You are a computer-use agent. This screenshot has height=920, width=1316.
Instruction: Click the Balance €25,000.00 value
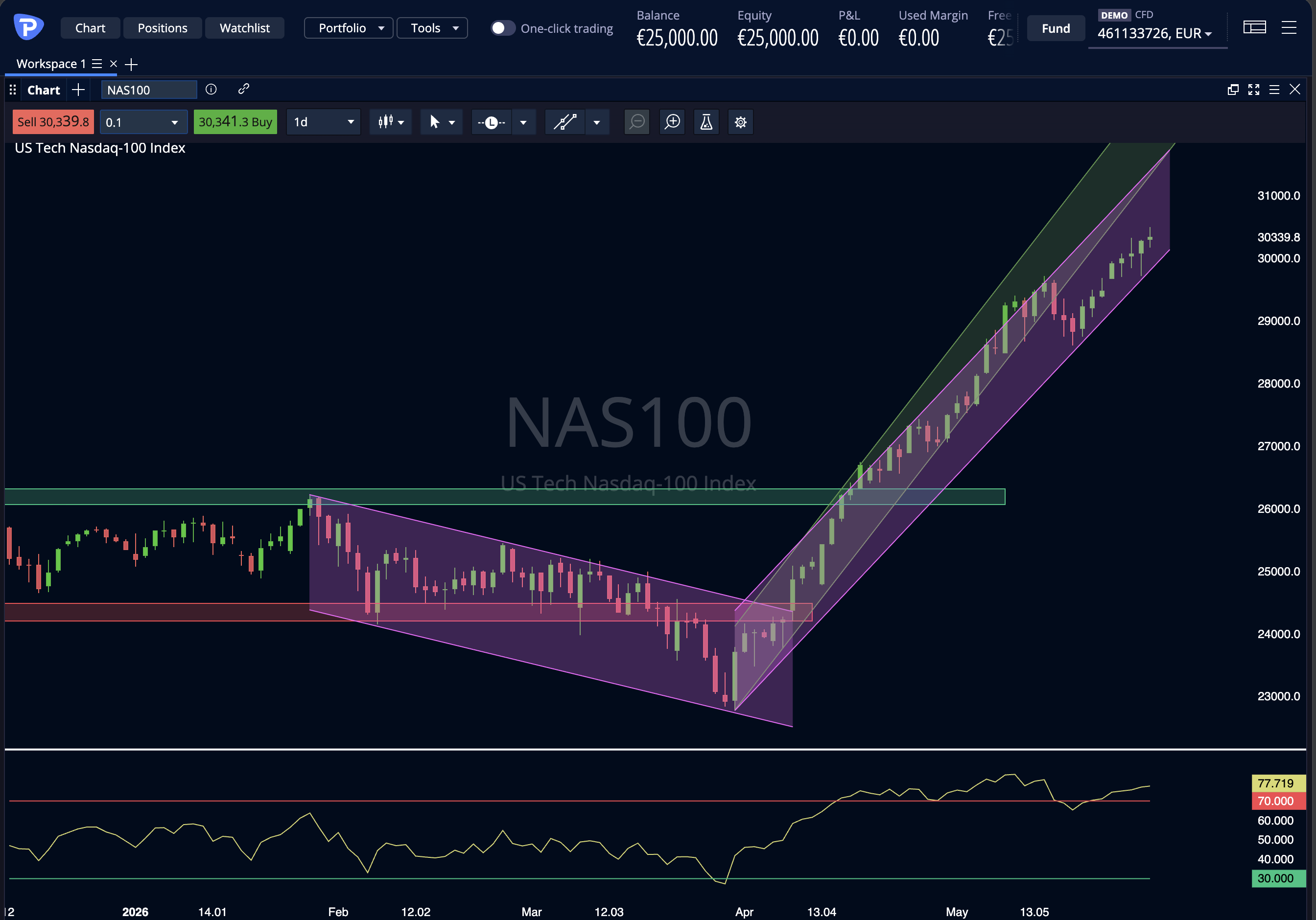pos(677,38)
